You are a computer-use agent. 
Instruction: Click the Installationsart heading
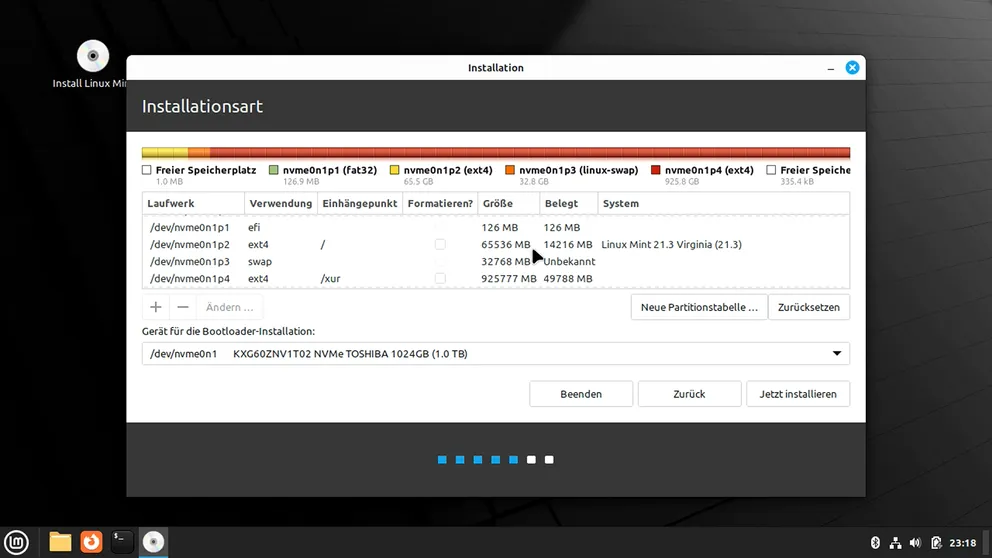tap(202, 106)
